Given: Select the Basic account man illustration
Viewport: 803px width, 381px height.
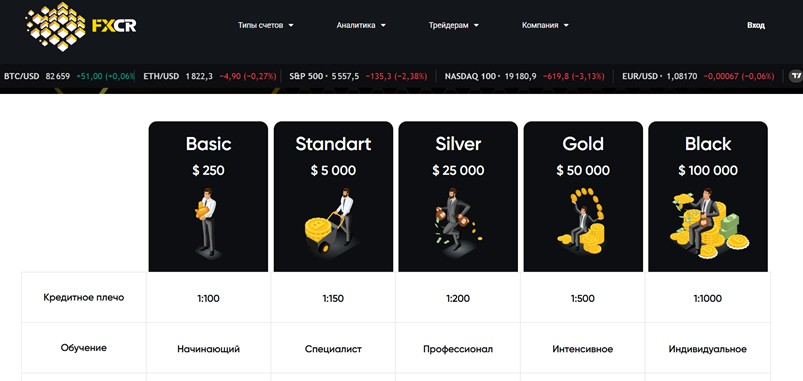Looking at the screenshot, I should click(x=207, y=221).
